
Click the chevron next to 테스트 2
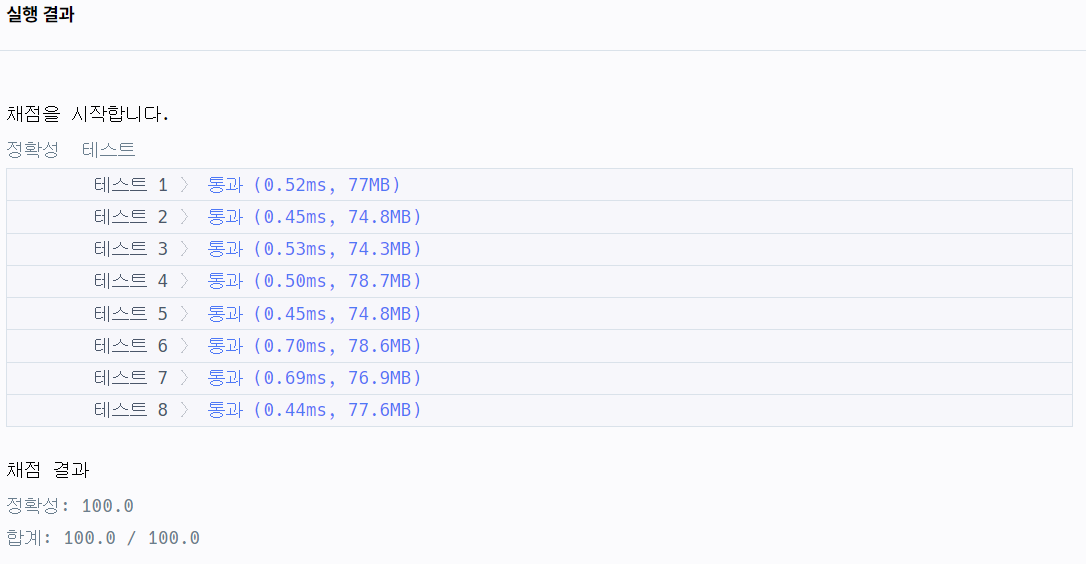[x=185, y=217]
